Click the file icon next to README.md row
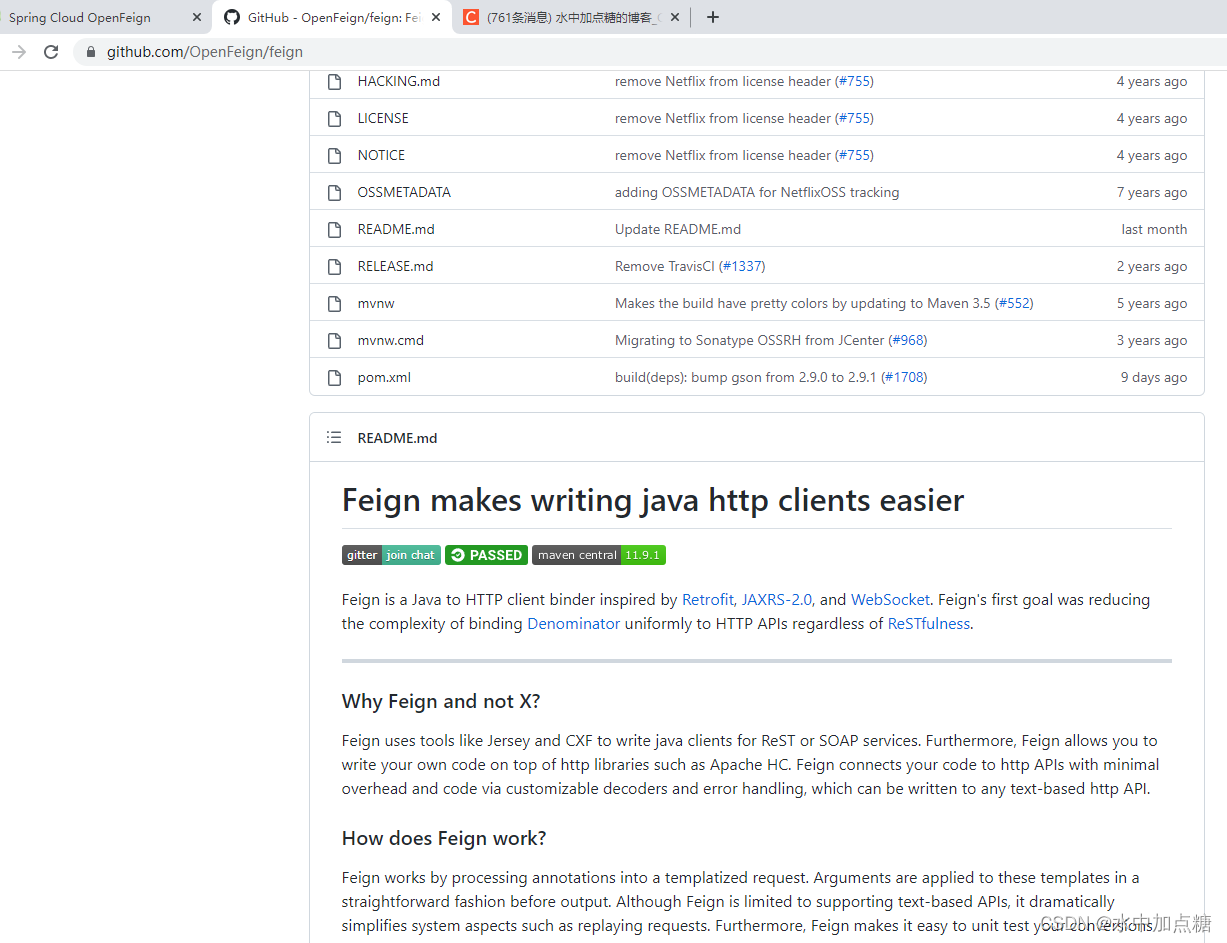1227x943 pixels. click(x=335, y=229)
